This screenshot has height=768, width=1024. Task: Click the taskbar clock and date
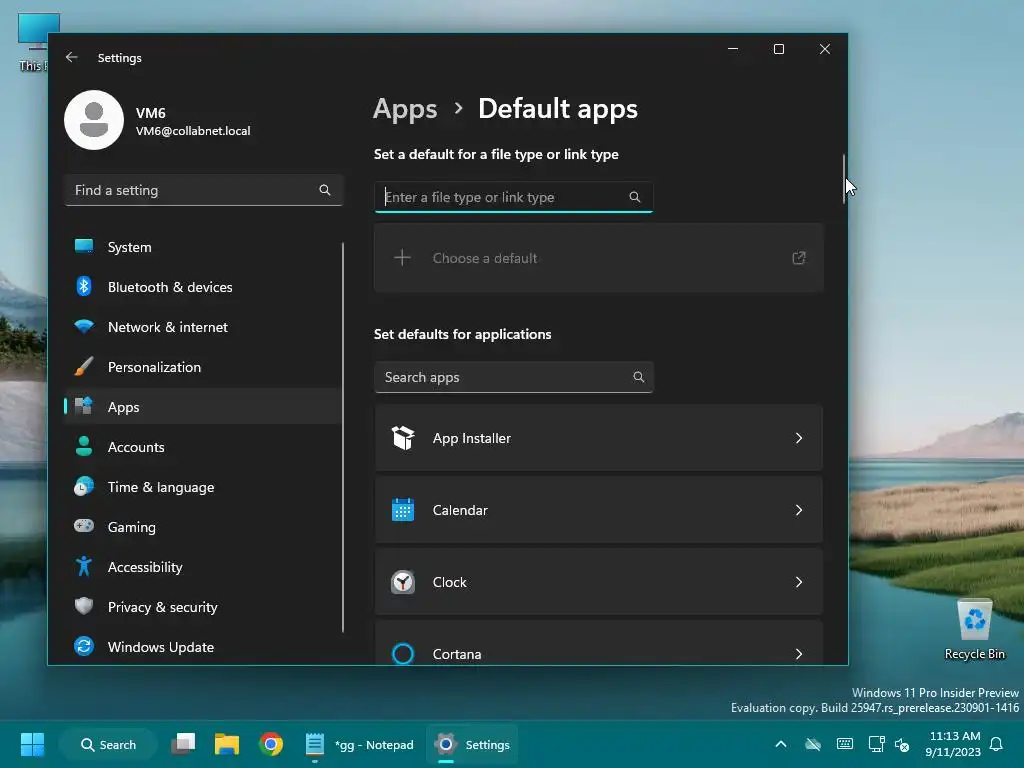pos(953,744)
